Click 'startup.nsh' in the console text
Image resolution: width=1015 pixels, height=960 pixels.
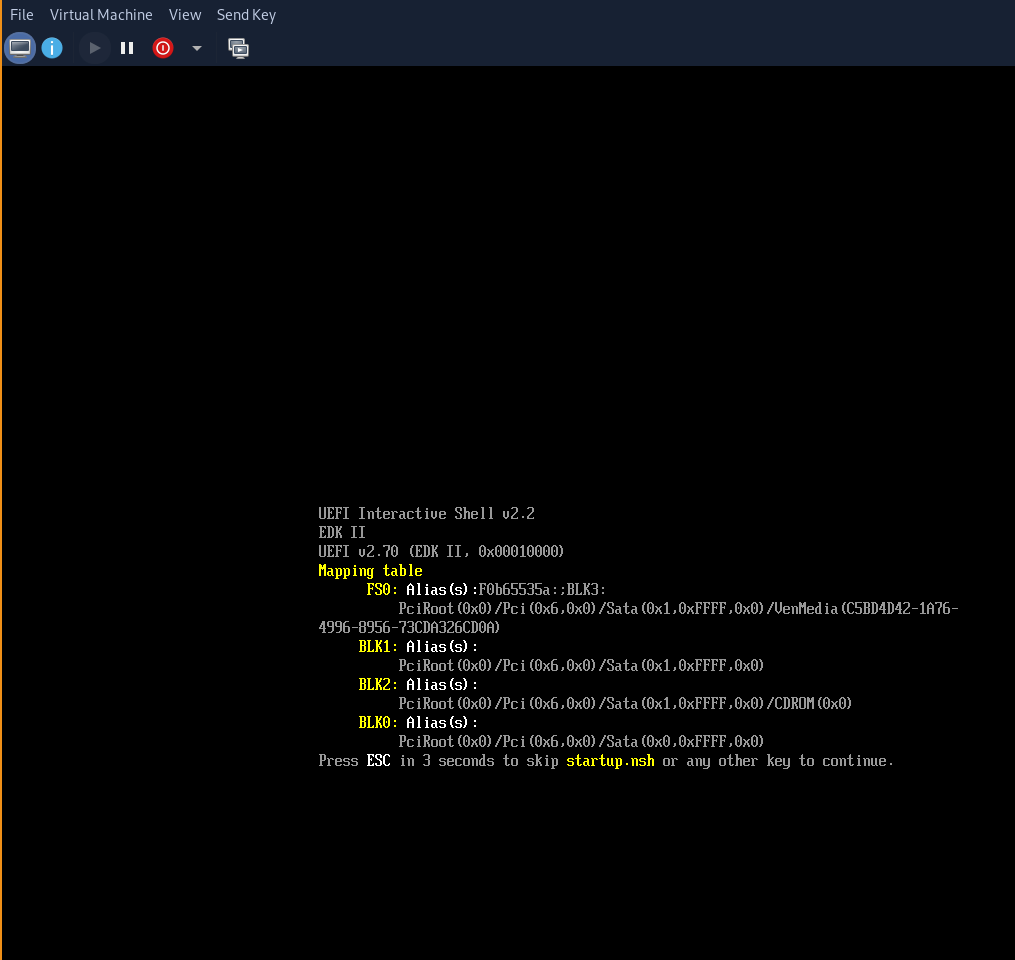(x=610, y=761)
